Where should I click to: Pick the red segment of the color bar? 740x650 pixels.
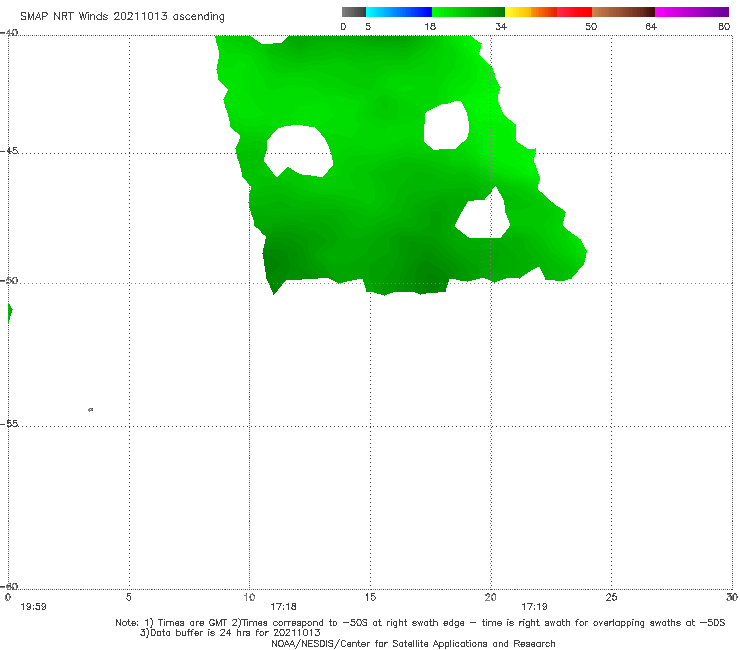click(x=574, y=12)
